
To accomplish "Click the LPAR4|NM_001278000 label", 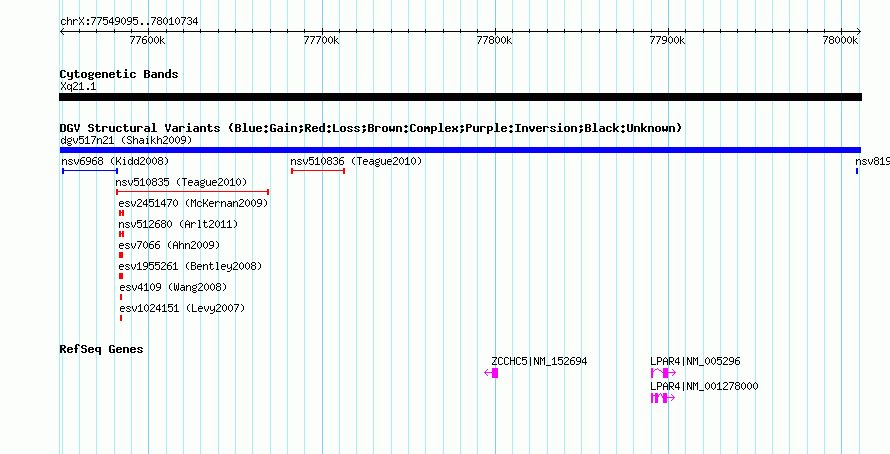I will (x=704, y=386).
